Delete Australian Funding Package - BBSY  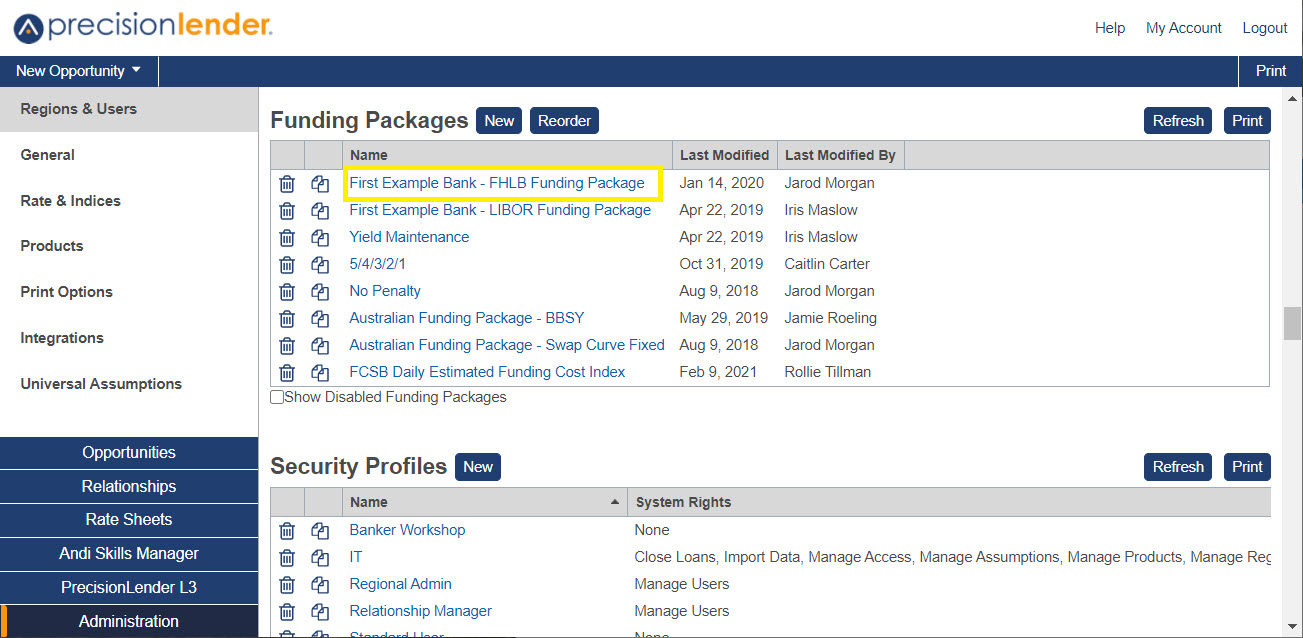click(x=287, y=318)
